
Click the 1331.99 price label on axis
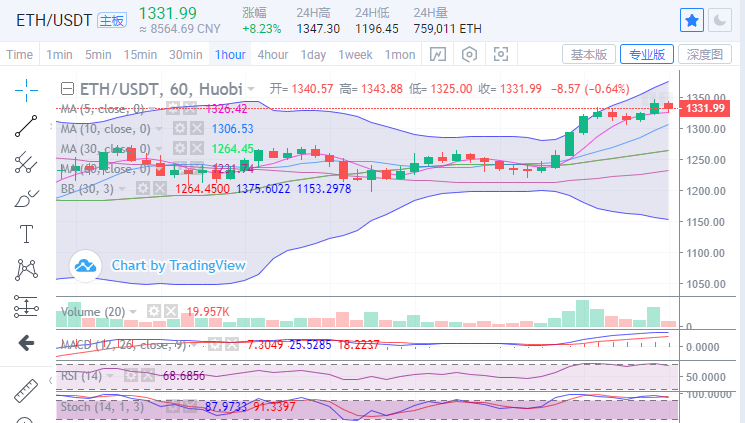705,108
